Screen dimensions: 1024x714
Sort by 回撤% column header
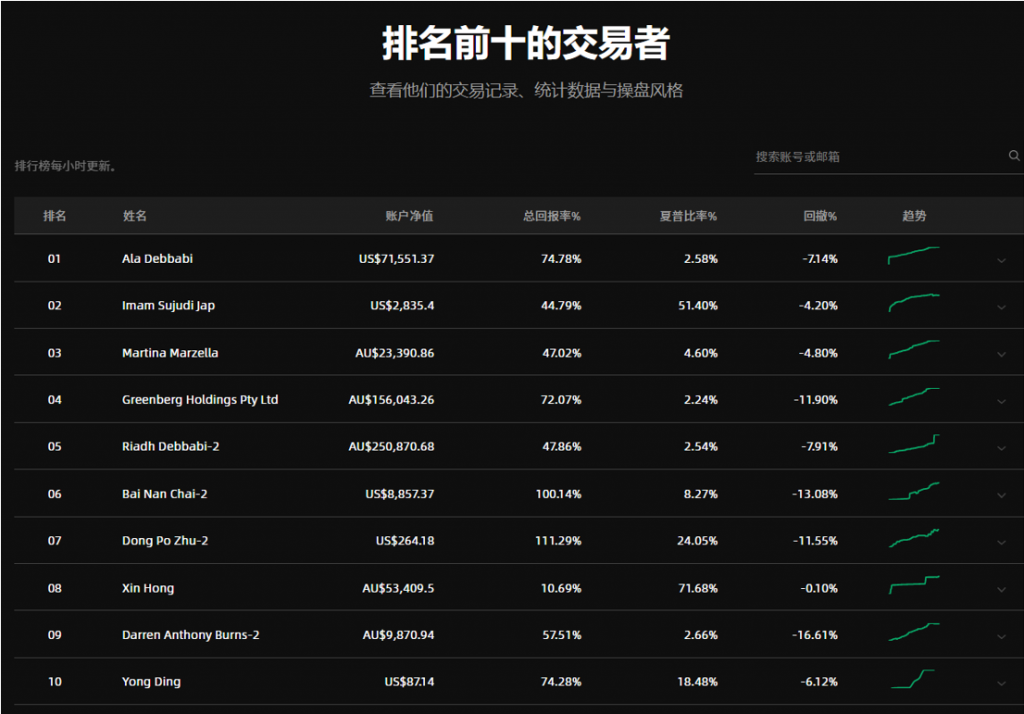tap(820, 216)
